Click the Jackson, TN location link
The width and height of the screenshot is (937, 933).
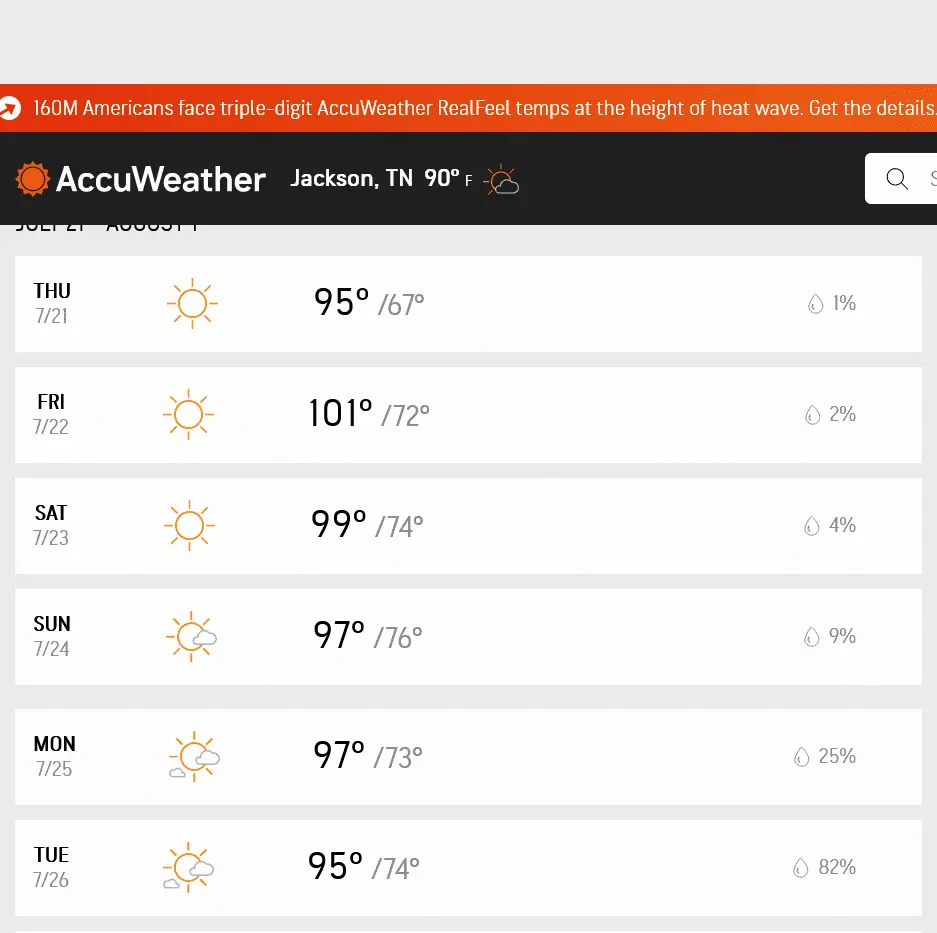pyautogui.click(x=351, y=179)
